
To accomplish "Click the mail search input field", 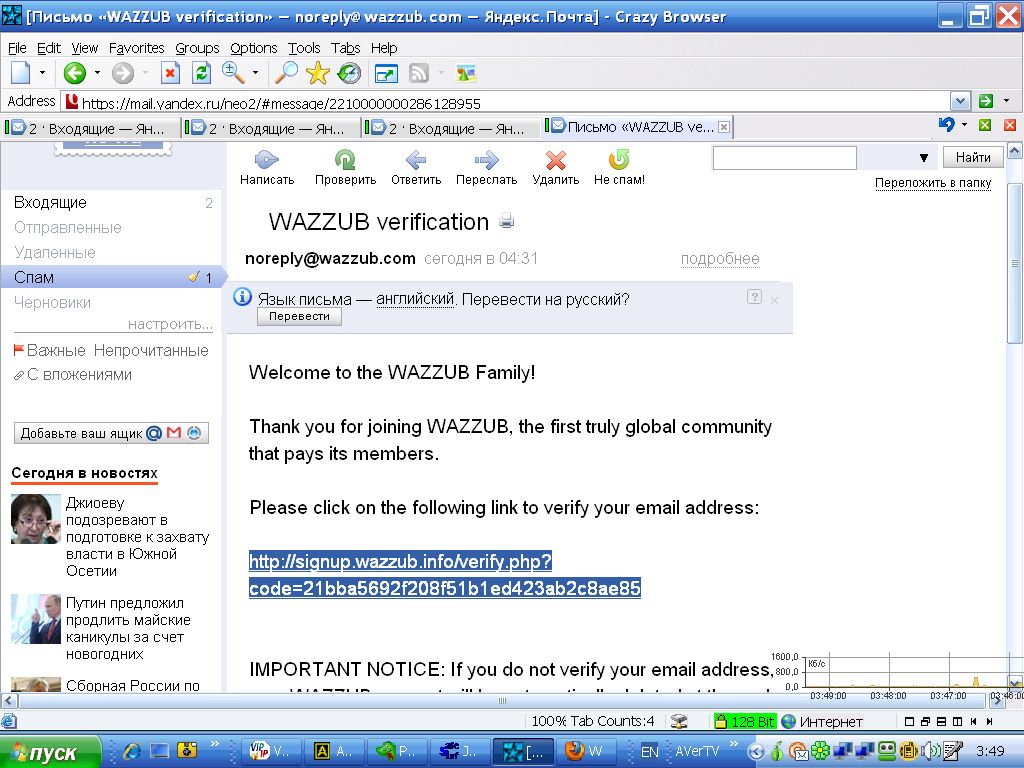I will coord(784,157).
